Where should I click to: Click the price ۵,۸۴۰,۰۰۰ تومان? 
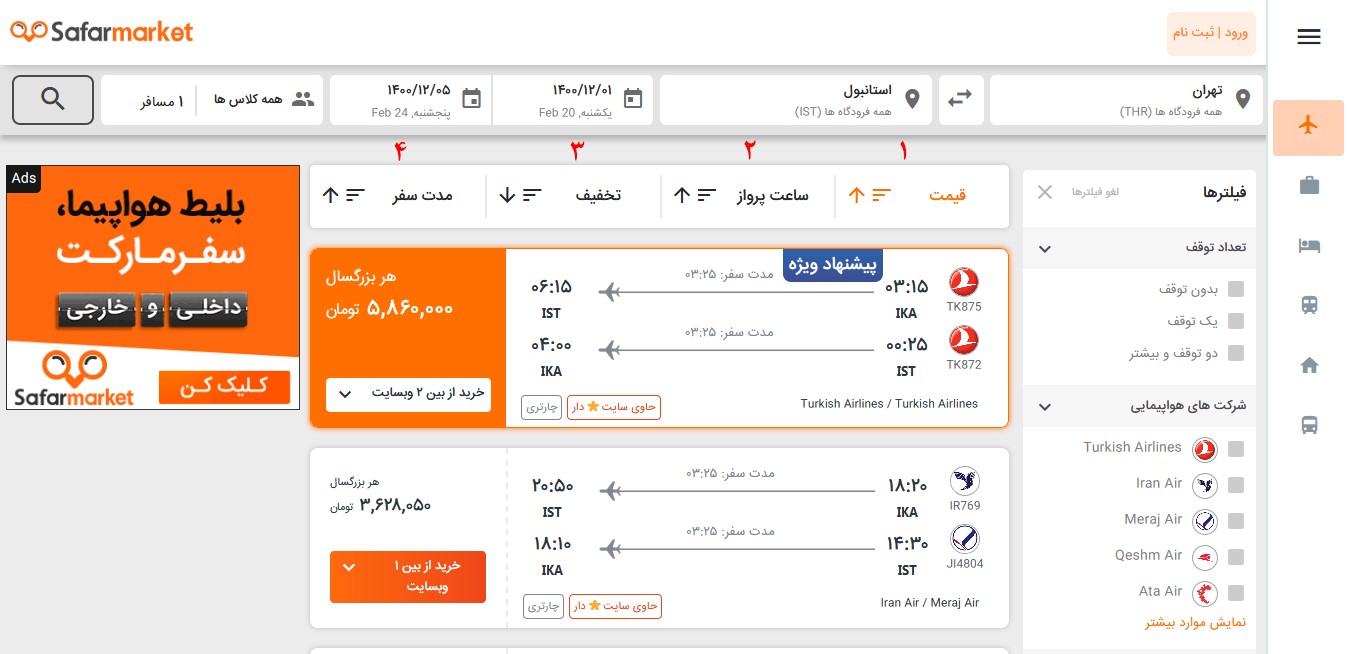point(390,309)
